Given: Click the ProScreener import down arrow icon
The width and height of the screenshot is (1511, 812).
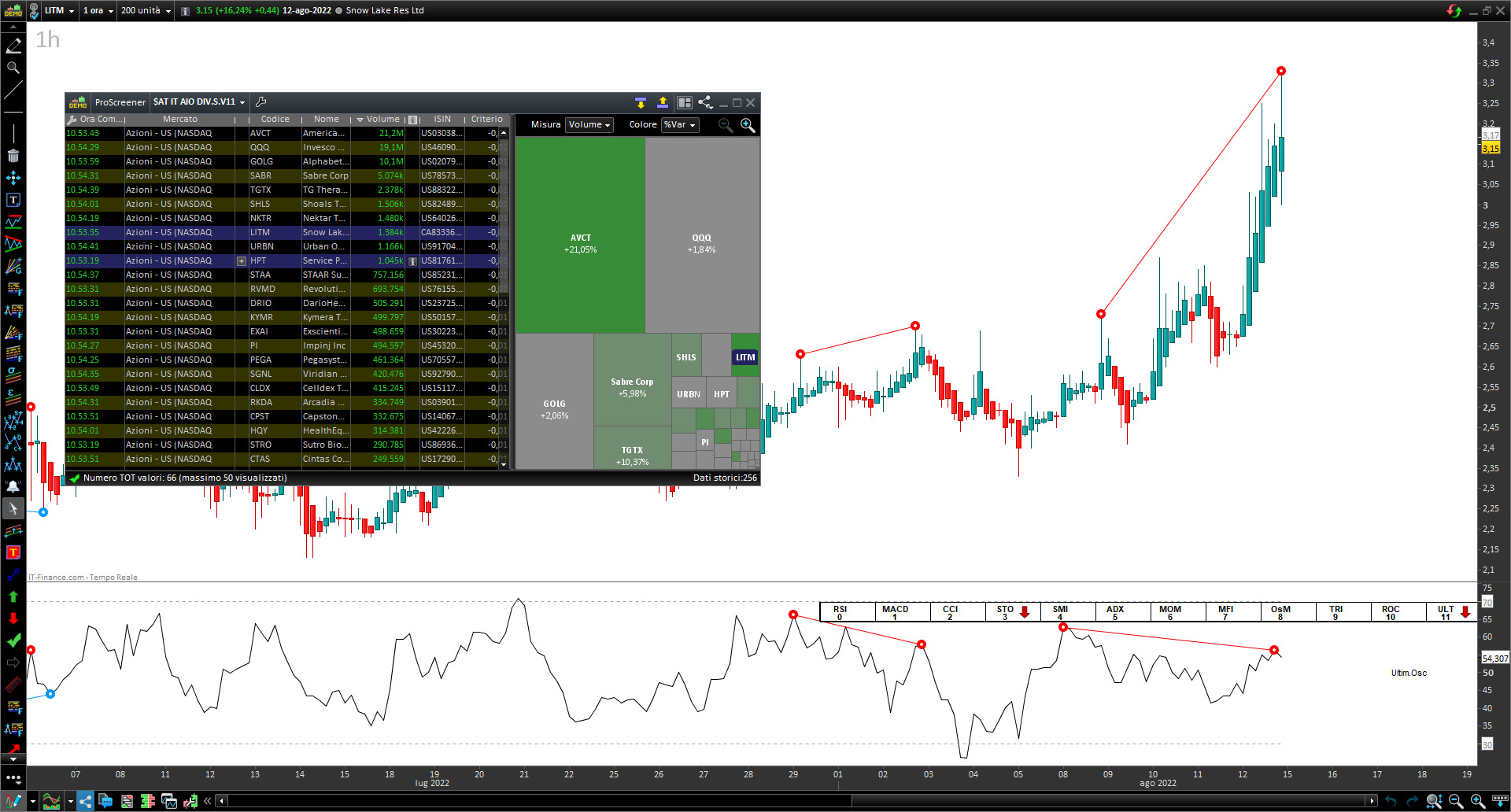Looking at the screenshot, I should point(641,102).
